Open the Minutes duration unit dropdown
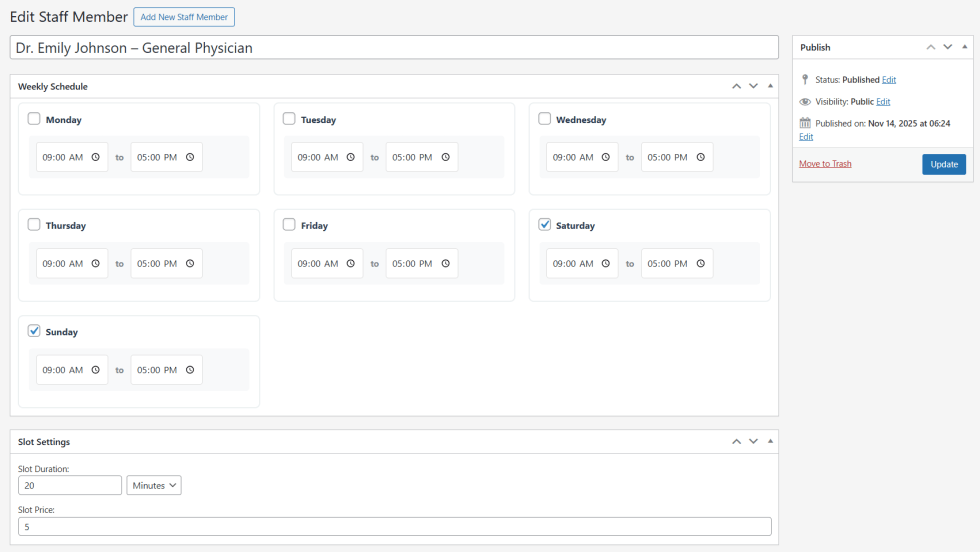The height and width of the screenshot is (552, 980). 154,485
